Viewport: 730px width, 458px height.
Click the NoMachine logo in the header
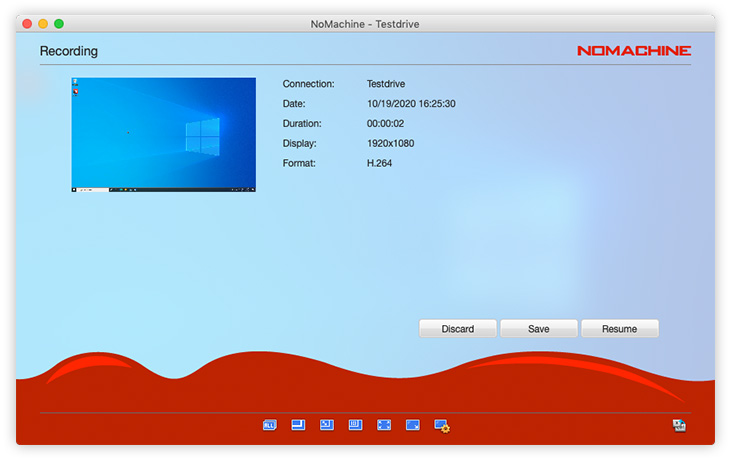(x=633, y=50)
